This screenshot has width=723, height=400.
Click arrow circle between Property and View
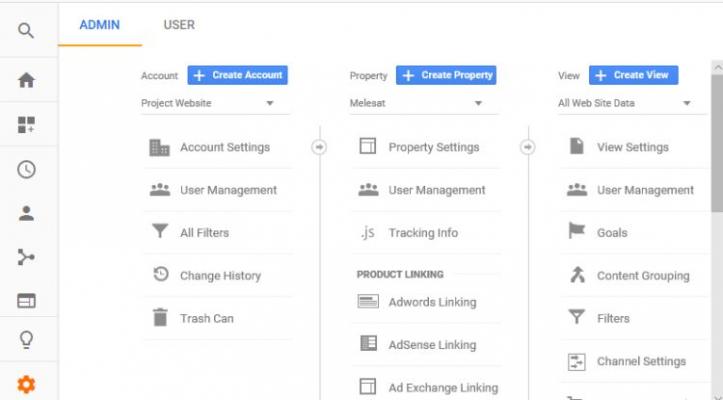(527, 147)
